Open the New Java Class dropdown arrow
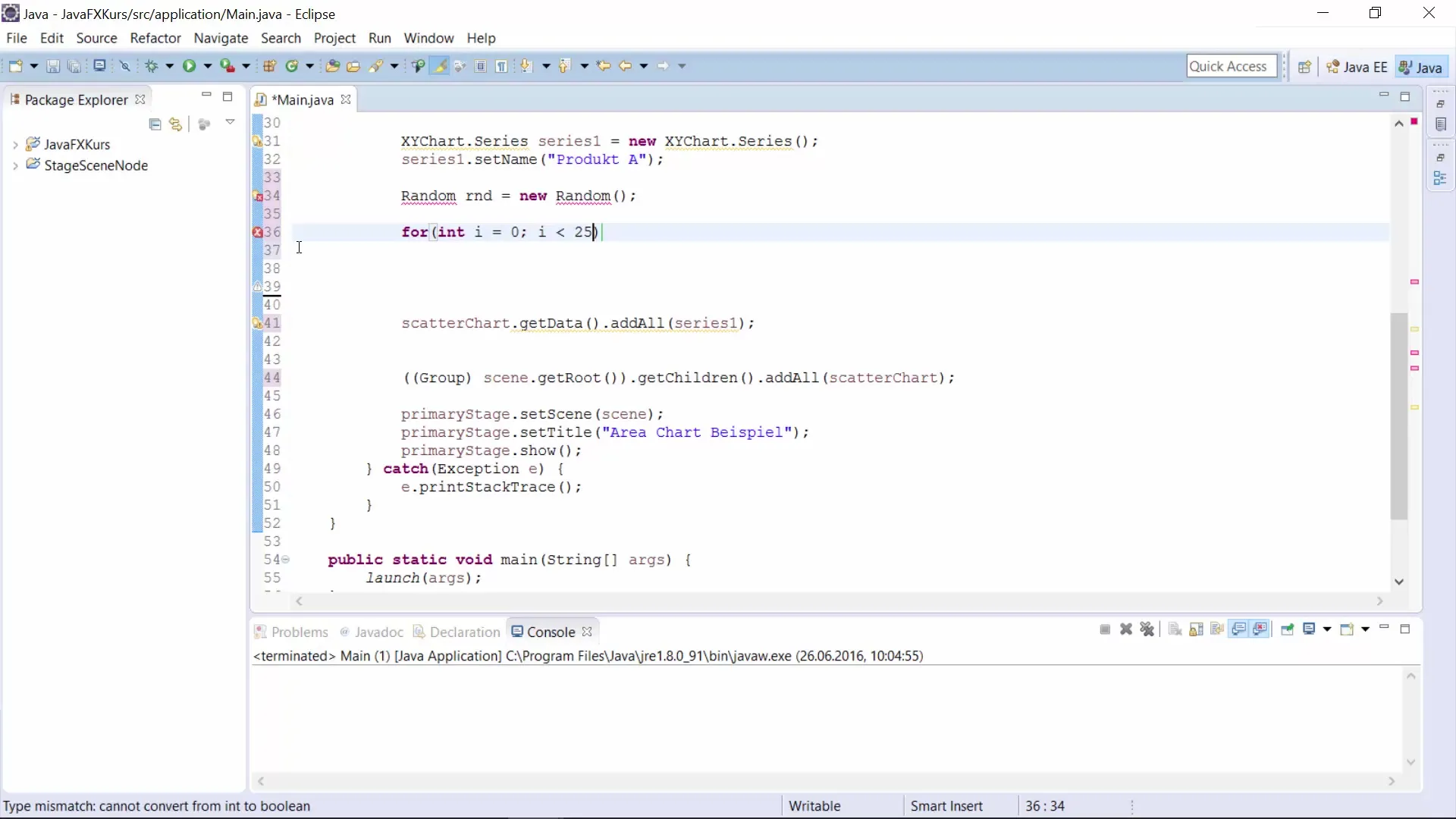 [309, 66]
